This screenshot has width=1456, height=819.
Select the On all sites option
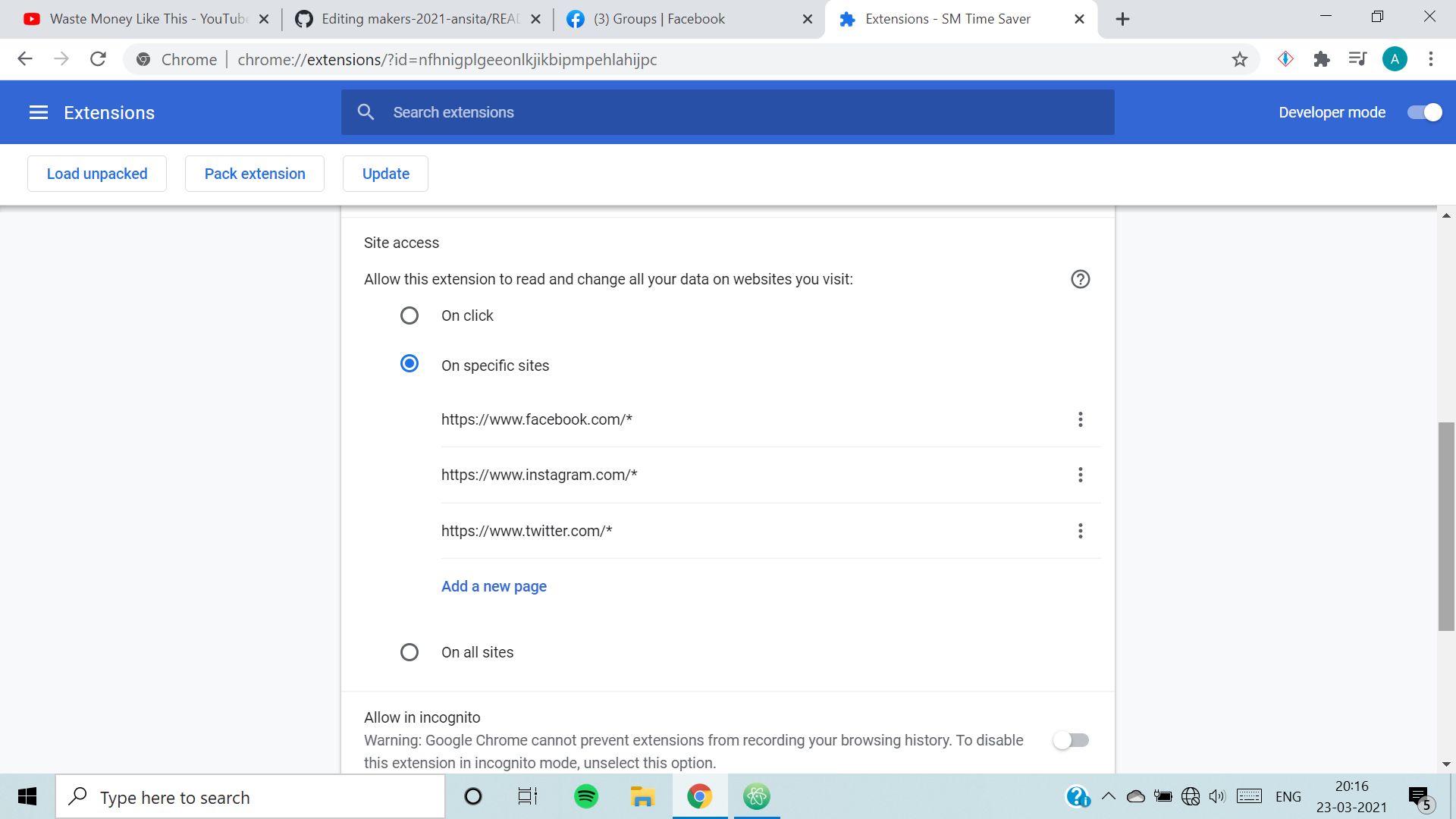tap(409, 652)
